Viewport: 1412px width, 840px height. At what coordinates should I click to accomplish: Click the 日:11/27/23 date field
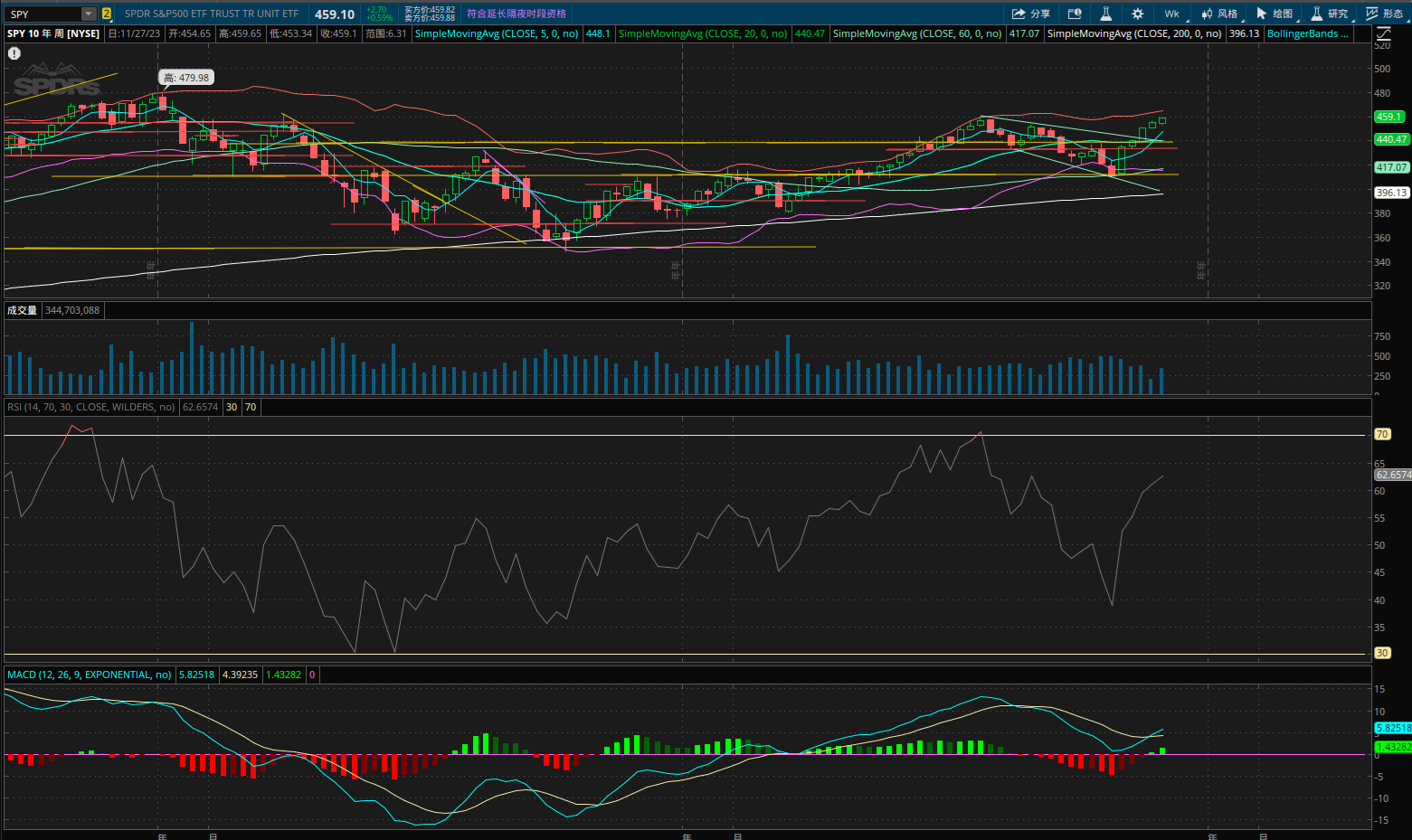pos(134,33)
